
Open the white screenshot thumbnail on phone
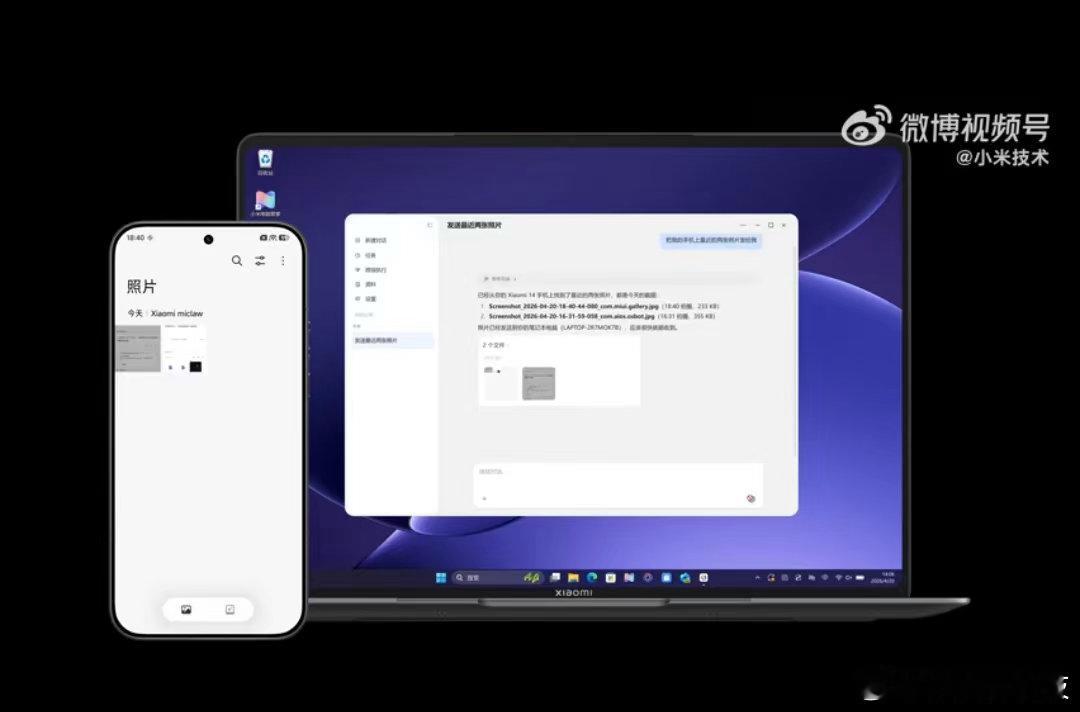point(184,348)
